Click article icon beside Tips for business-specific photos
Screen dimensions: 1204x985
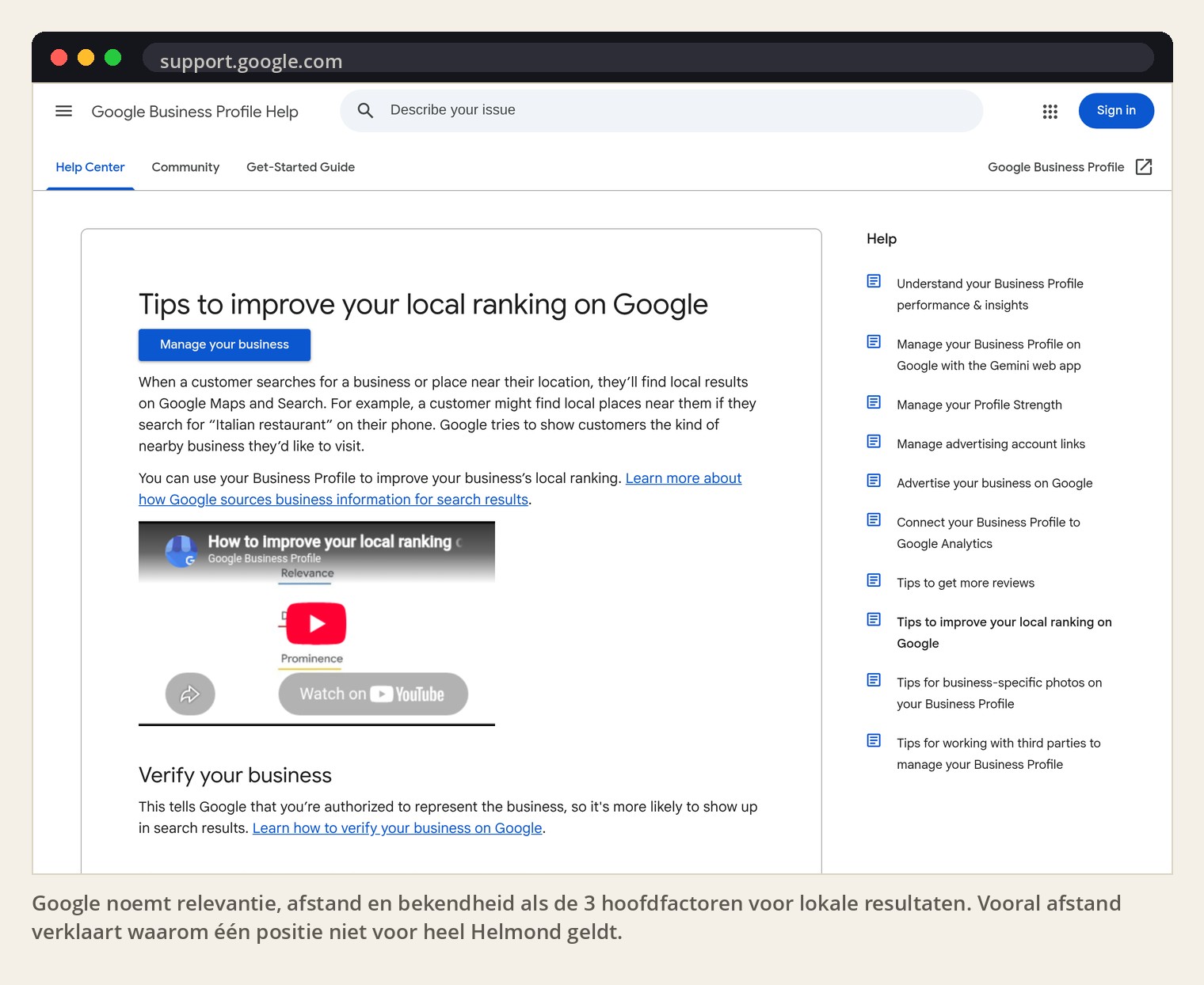[x=874, y=680]
